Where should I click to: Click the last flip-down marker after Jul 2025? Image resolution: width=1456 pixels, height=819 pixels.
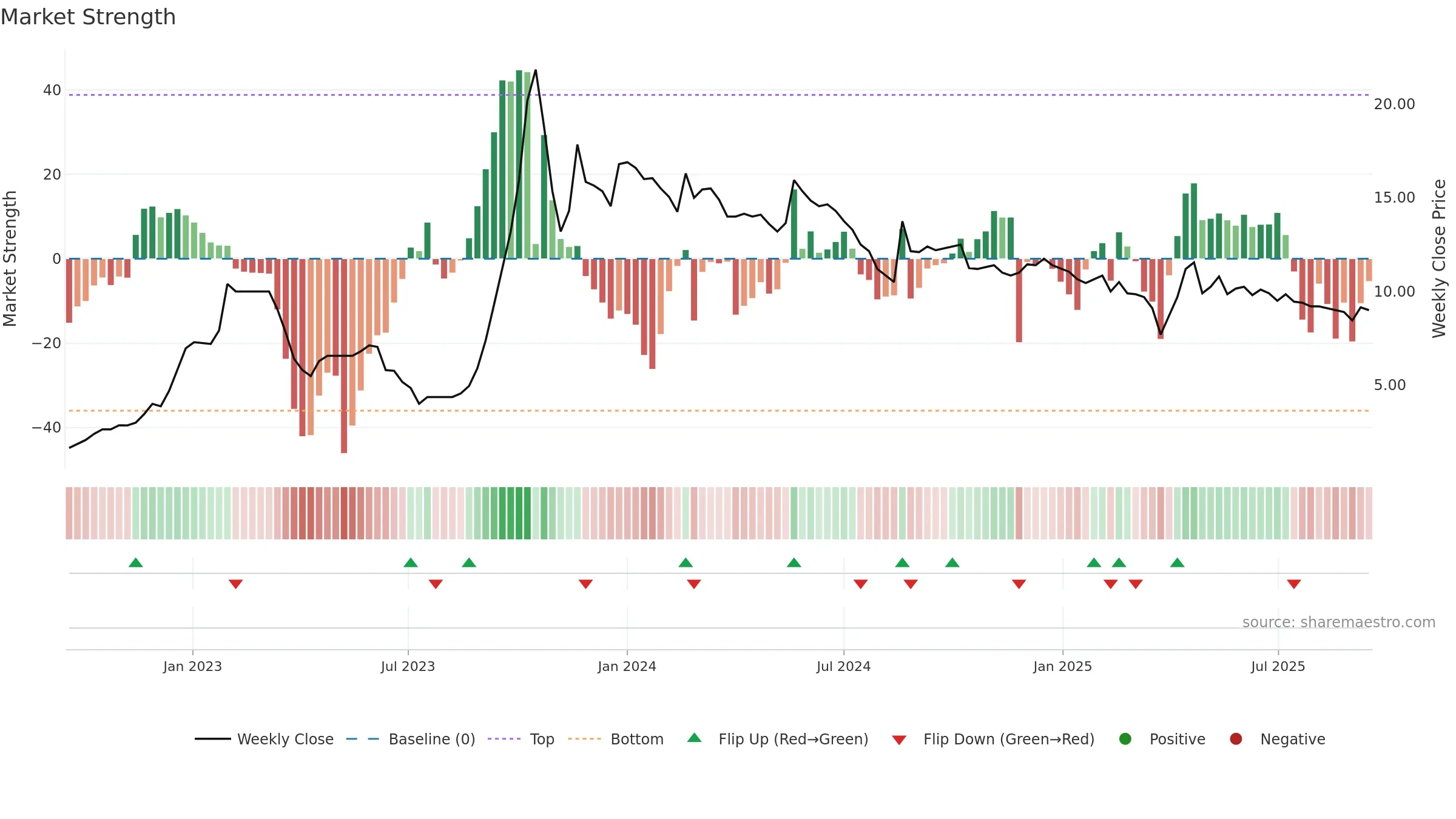pos(1294,584)
